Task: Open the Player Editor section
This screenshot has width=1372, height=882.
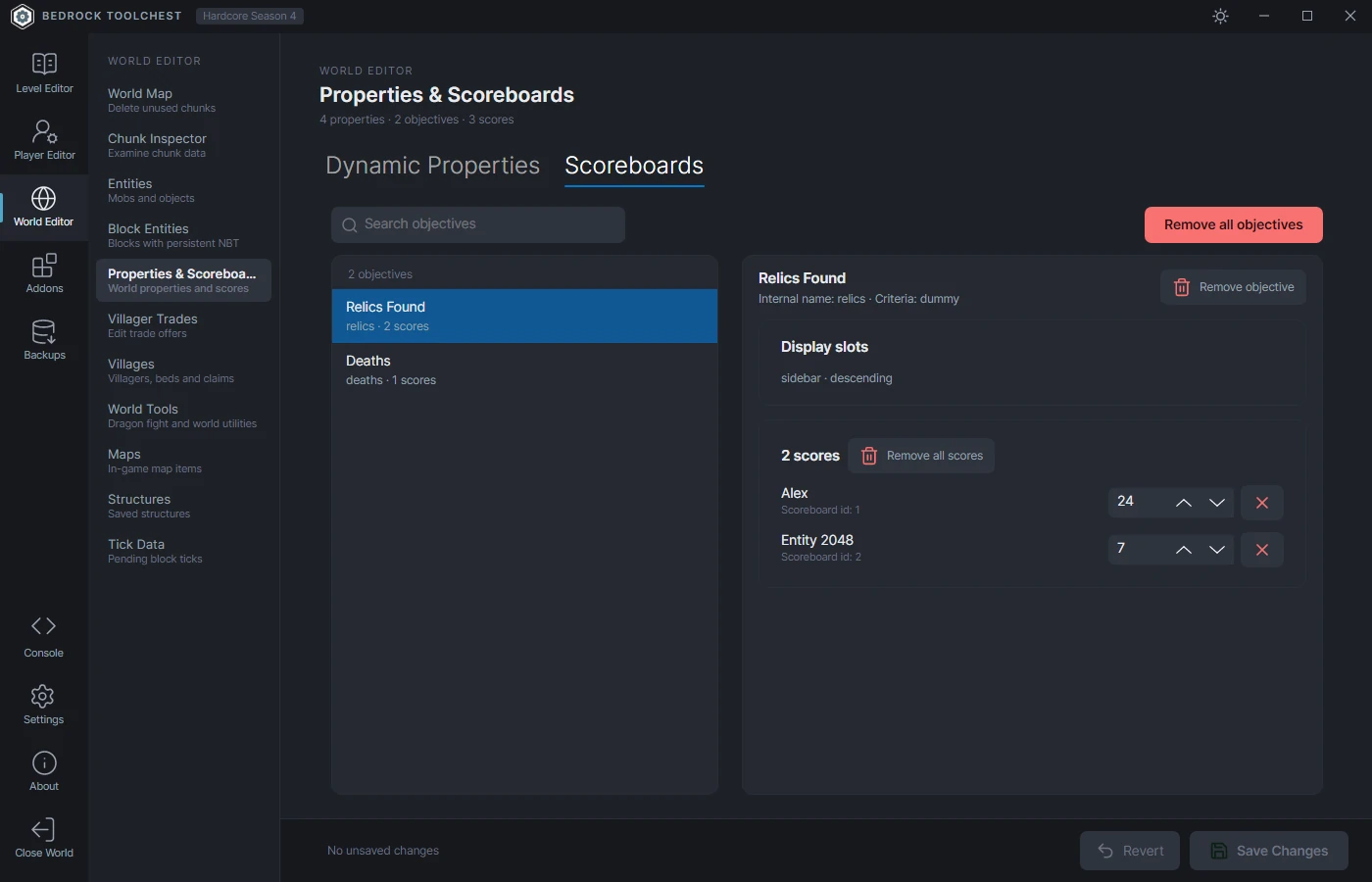Action: 44,140
